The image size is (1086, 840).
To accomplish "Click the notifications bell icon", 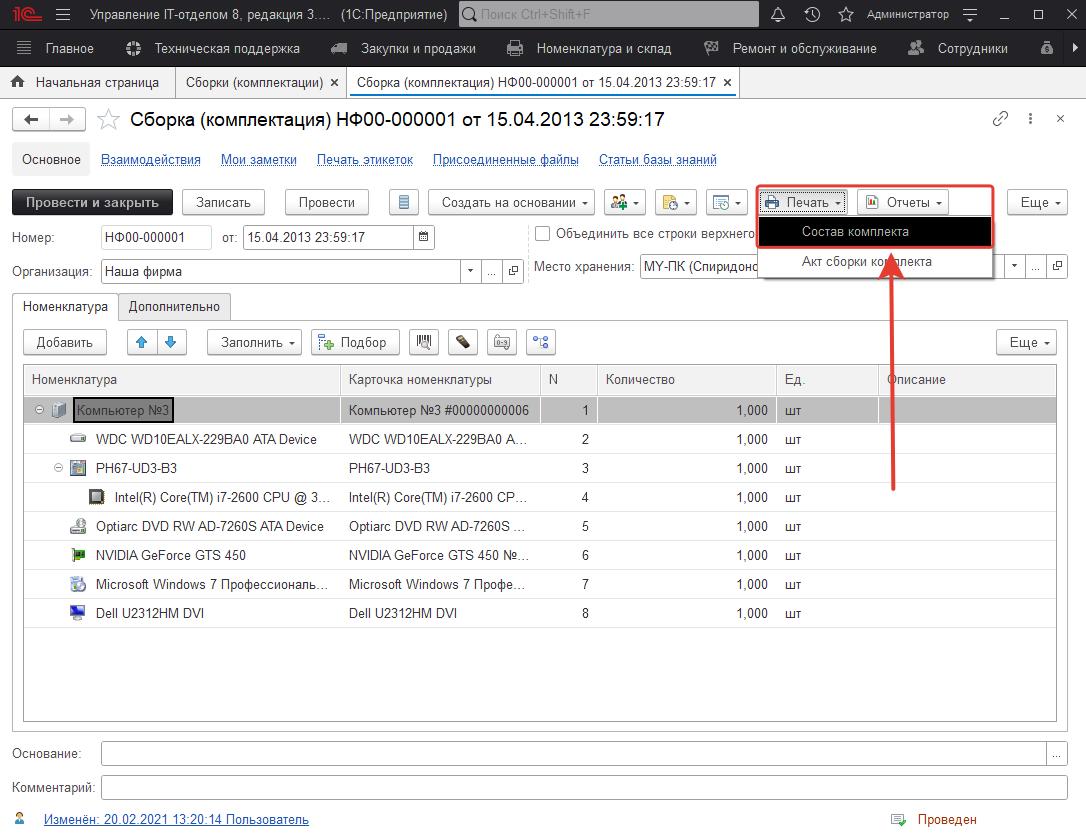I will [x=779, y=15].
